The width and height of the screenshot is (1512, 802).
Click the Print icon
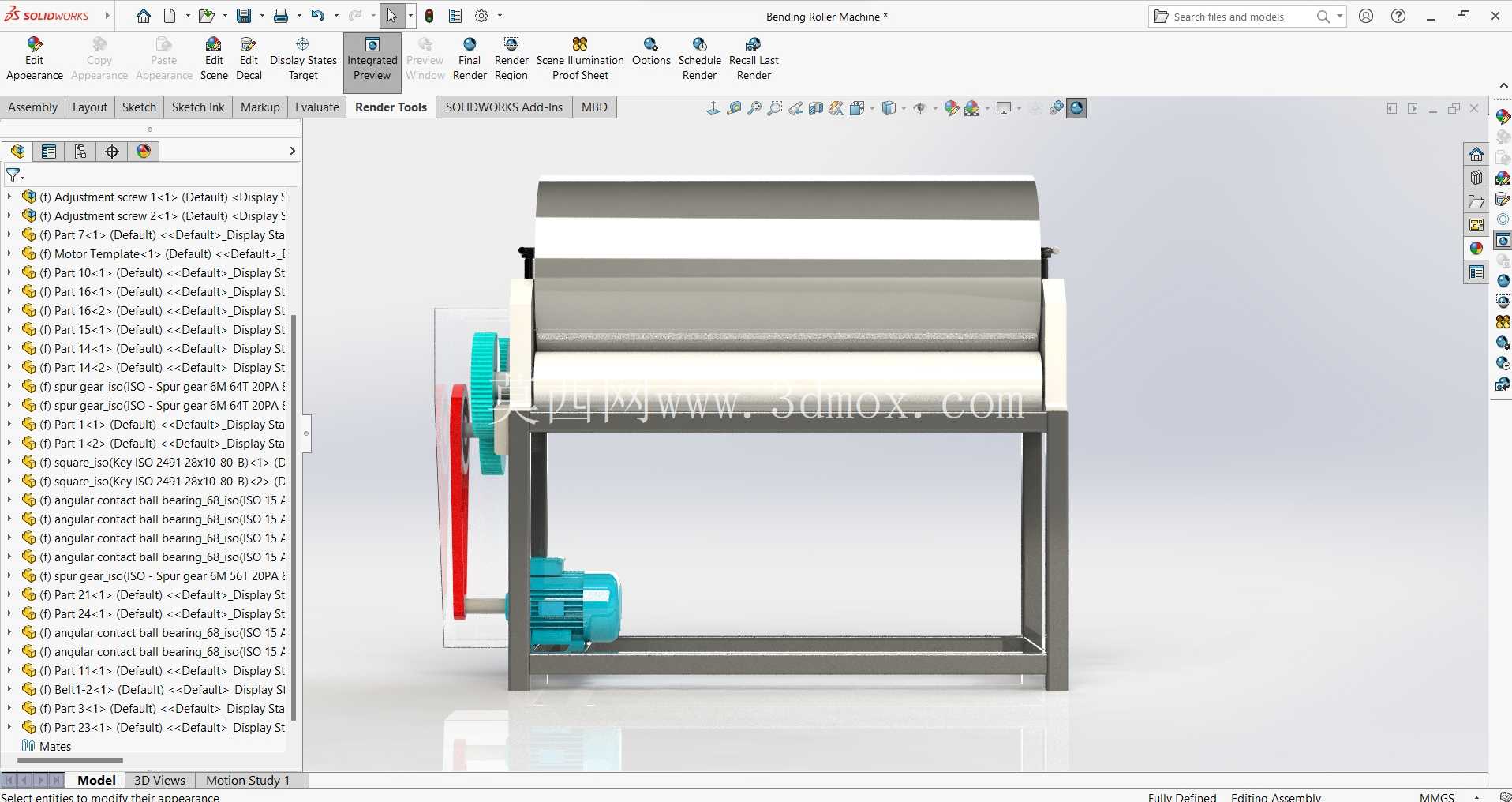tap(281, 16)
